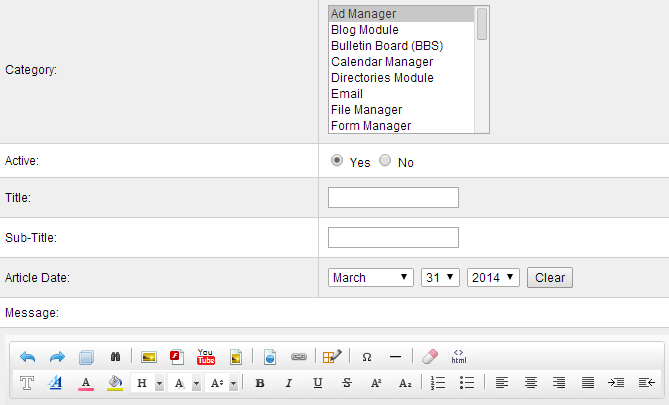Click the Clear date button
Screen dimensions: 669x405
click(550, 278)
